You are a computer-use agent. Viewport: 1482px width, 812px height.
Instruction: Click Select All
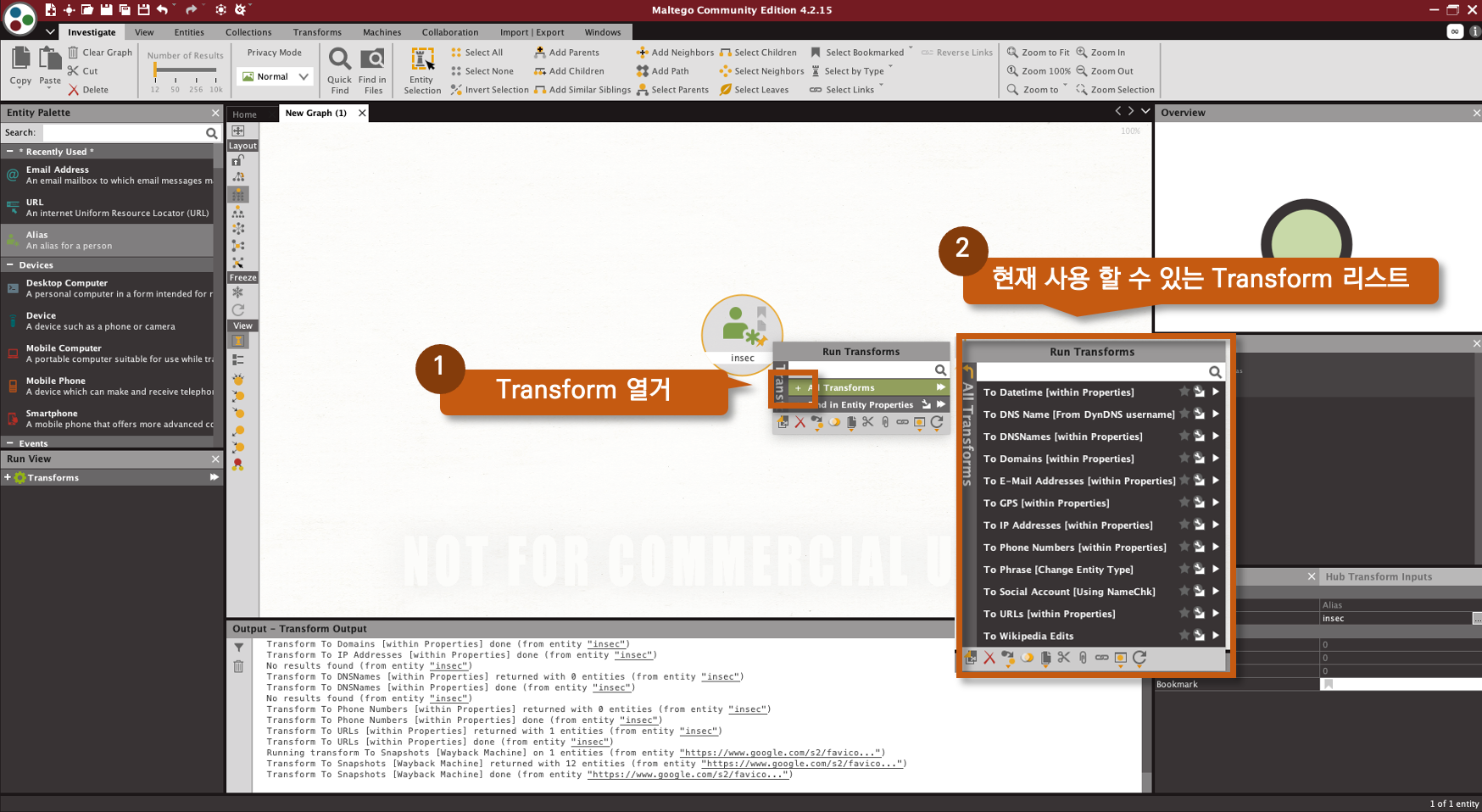477,53
